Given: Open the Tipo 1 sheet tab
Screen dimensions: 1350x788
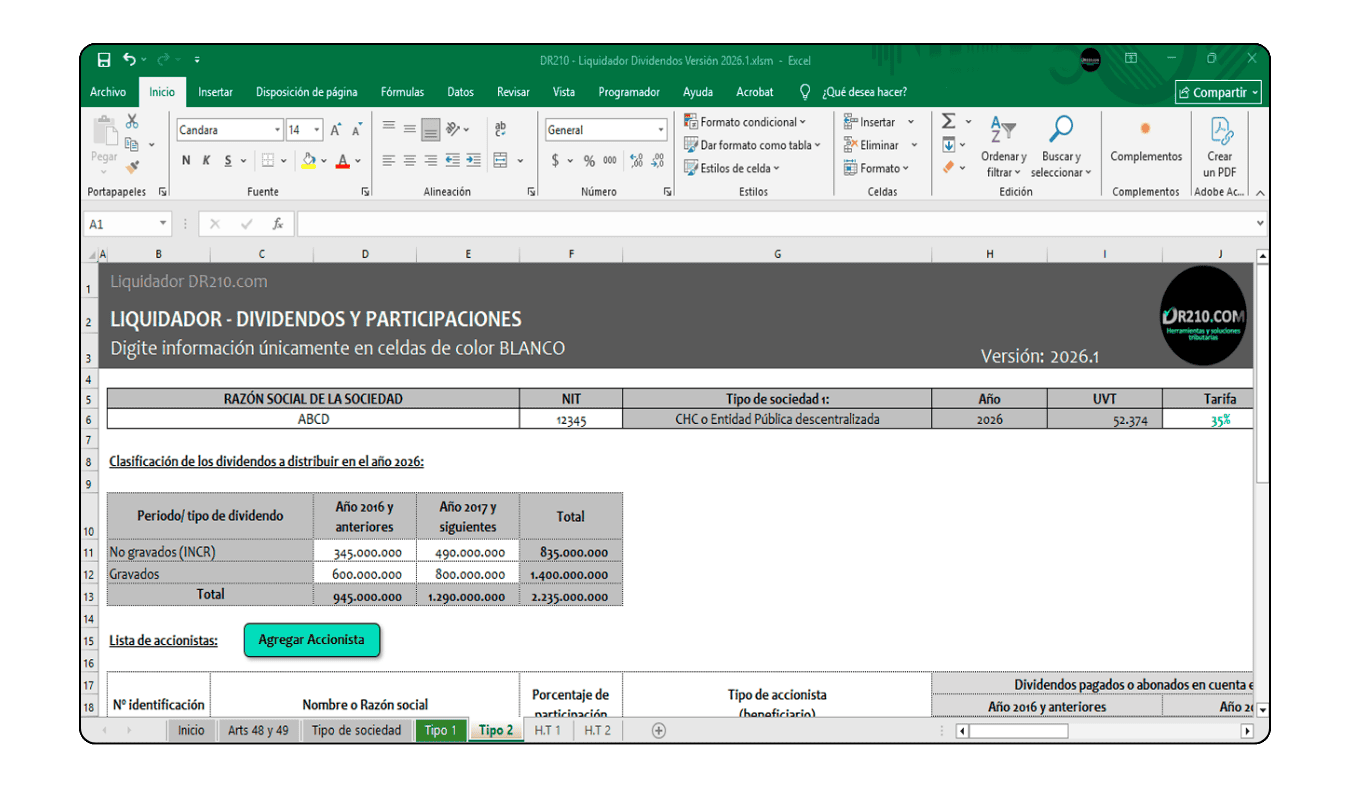Looking at the screenshot, I should (440, 730).
